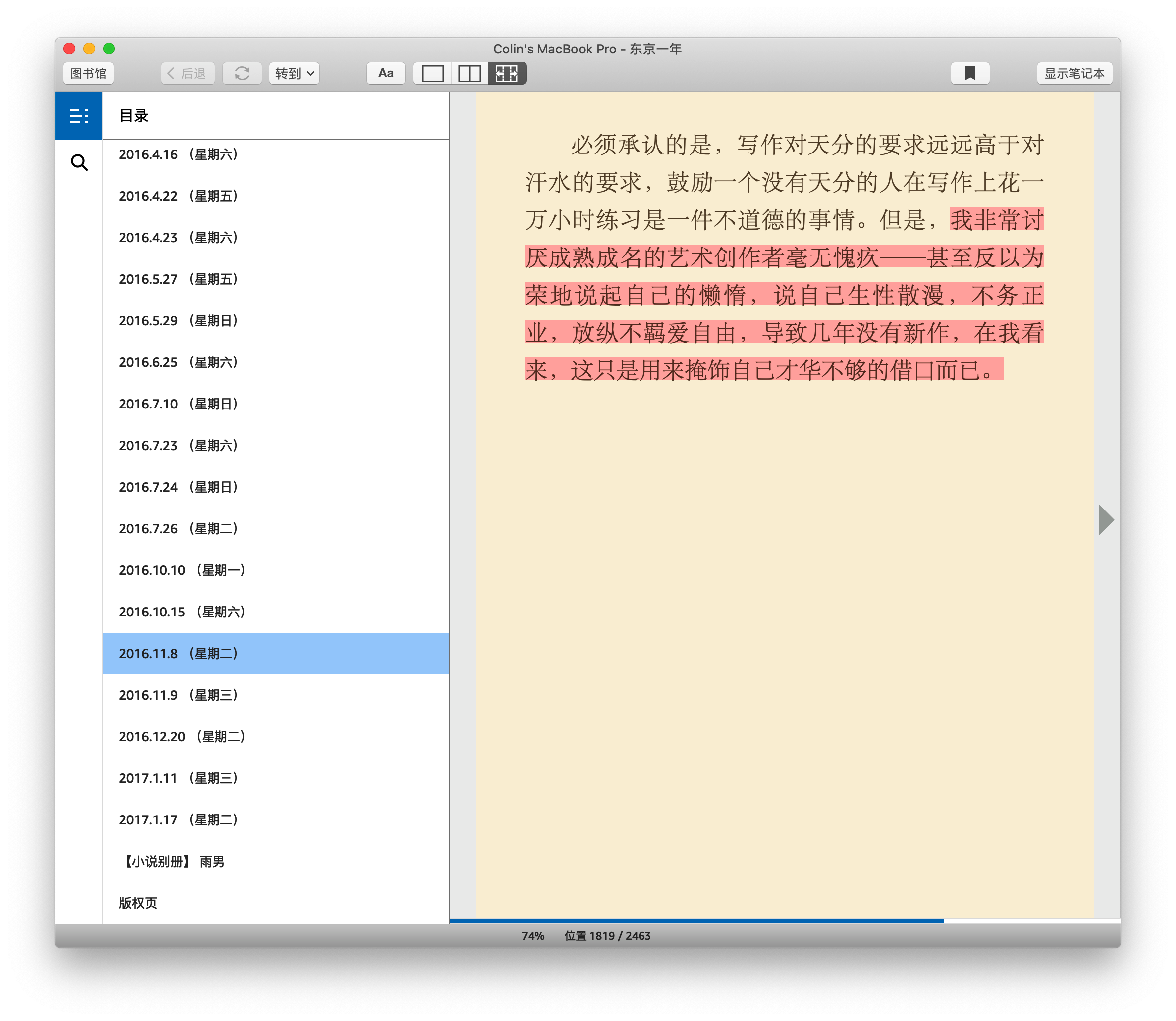
Task: Click the red highlighted passage
Action: [784, 295]
